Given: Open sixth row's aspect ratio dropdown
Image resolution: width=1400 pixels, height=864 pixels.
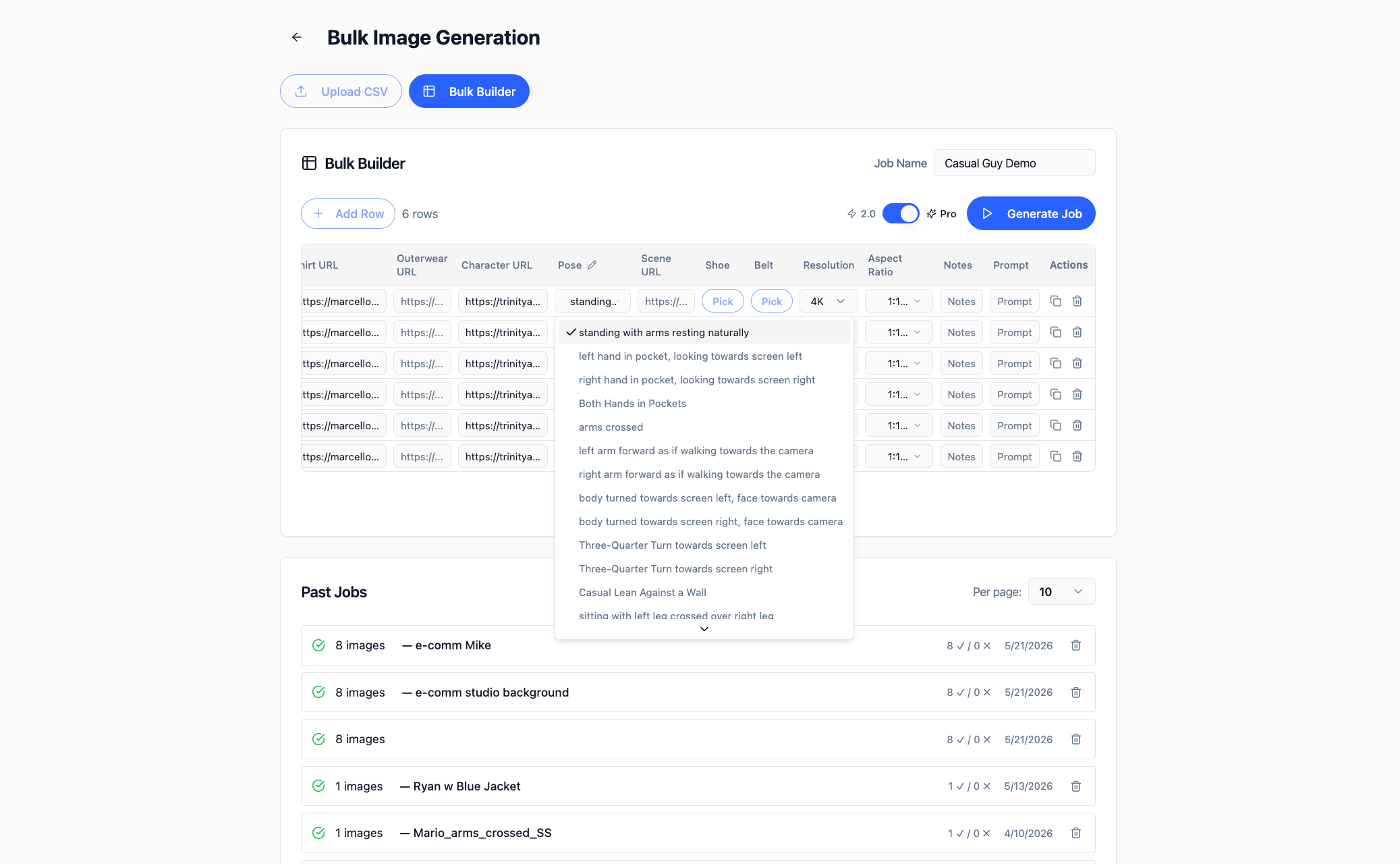Looking at the screenshot, I should 899,456.
